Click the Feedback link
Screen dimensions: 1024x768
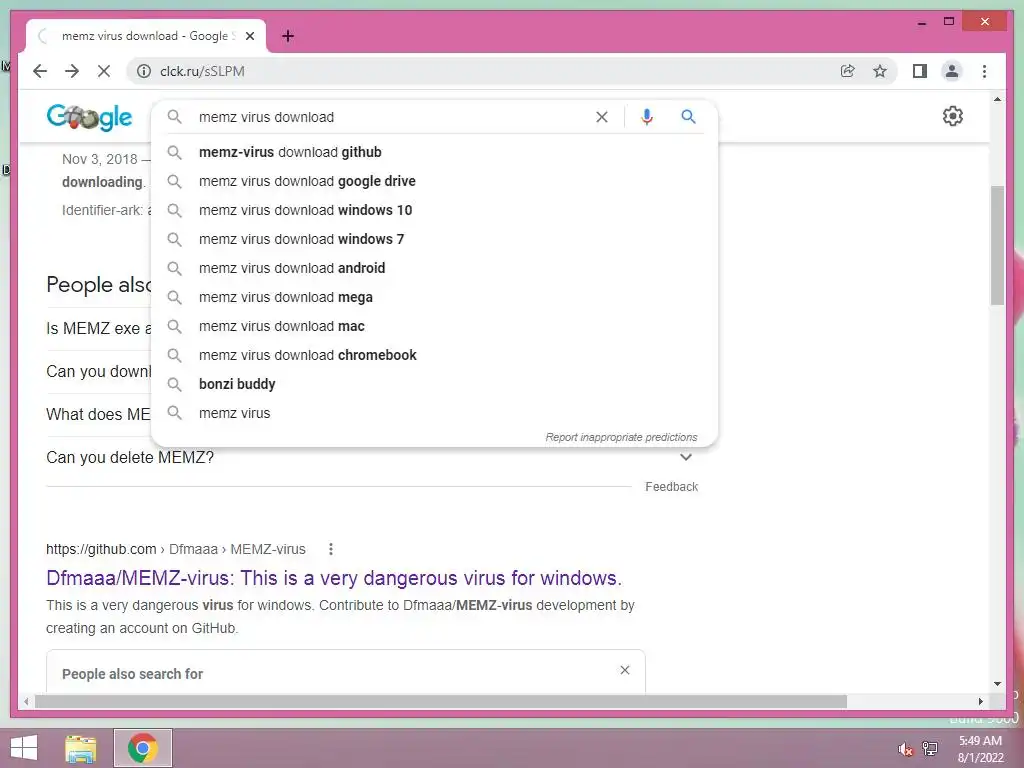[x=671, y=487]
